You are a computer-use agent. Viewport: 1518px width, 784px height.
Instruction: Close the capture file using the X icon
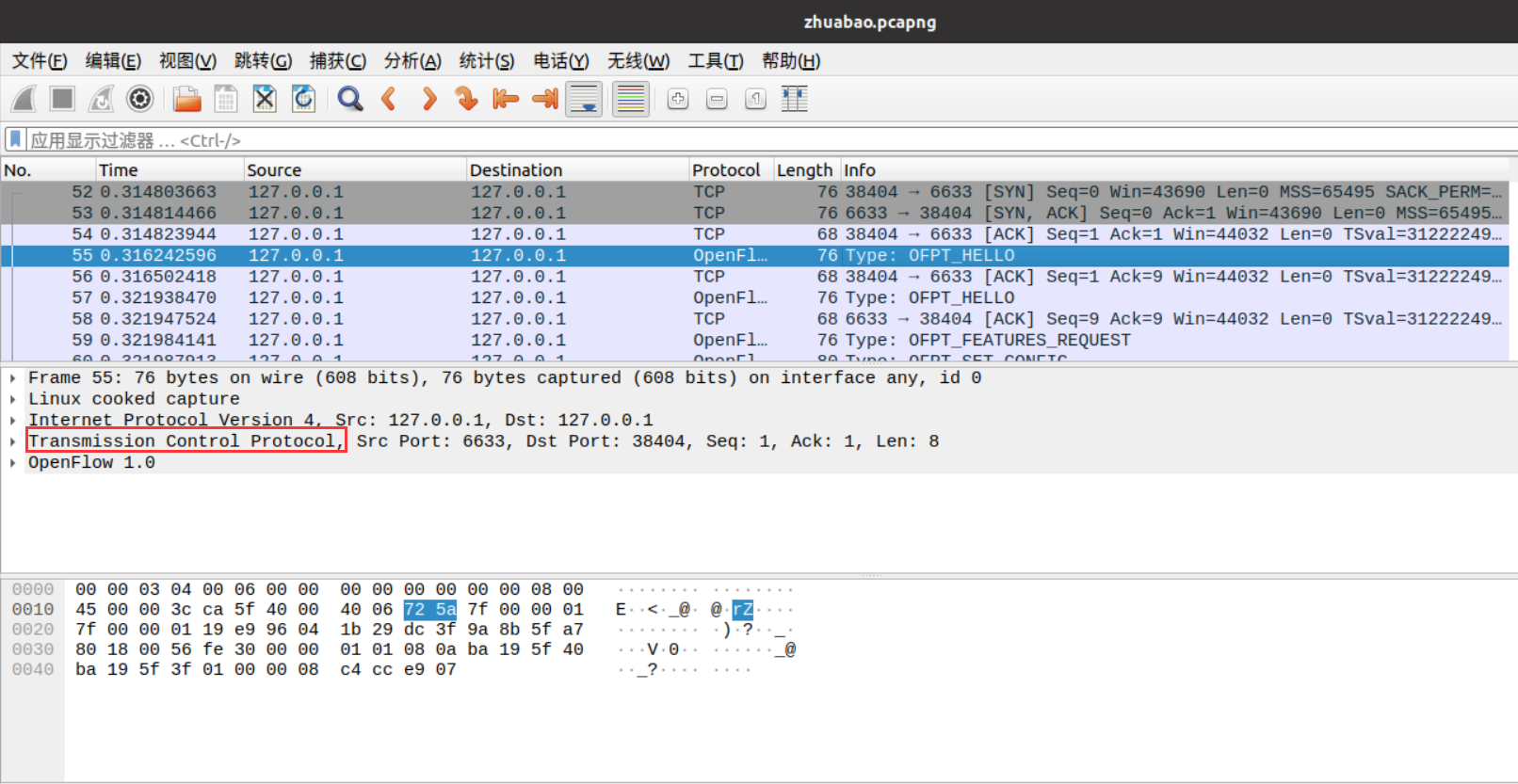coord(265,99)
